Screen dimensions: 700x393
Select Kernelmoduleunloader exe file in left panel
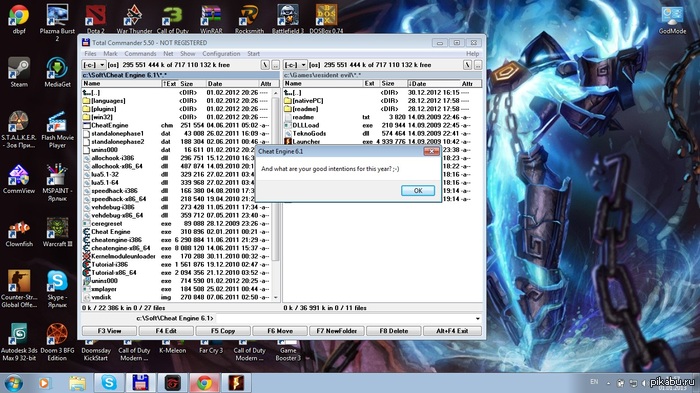tap(176, 256)
